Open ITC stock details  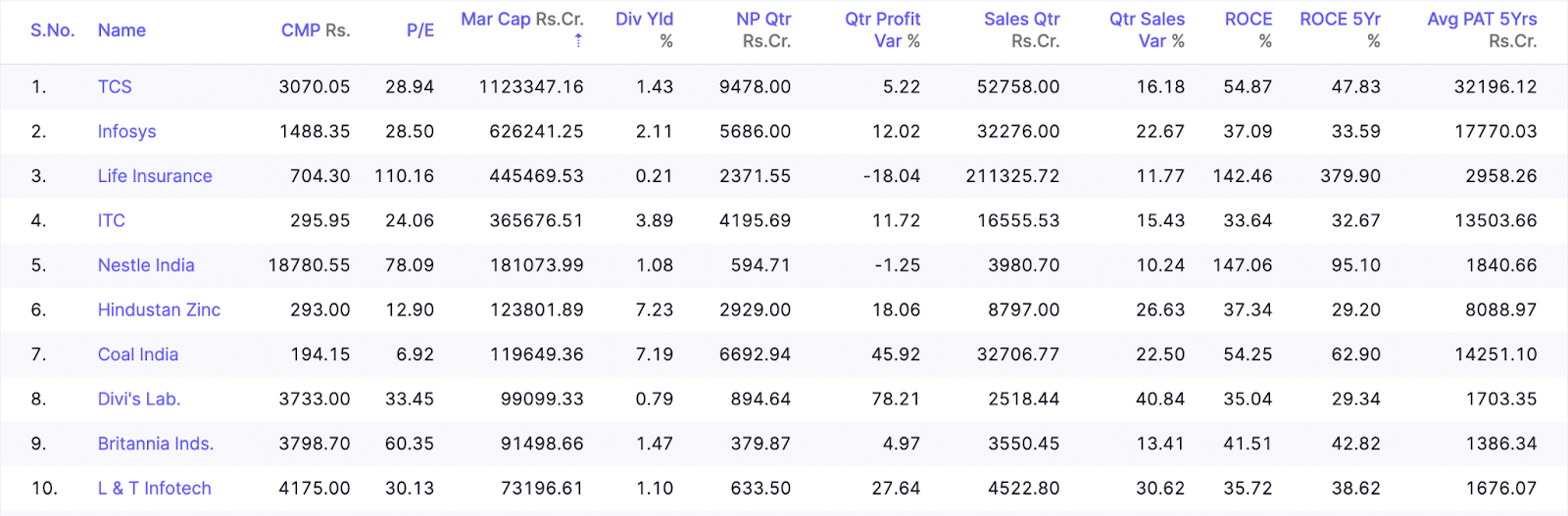[x=112, y=220]
